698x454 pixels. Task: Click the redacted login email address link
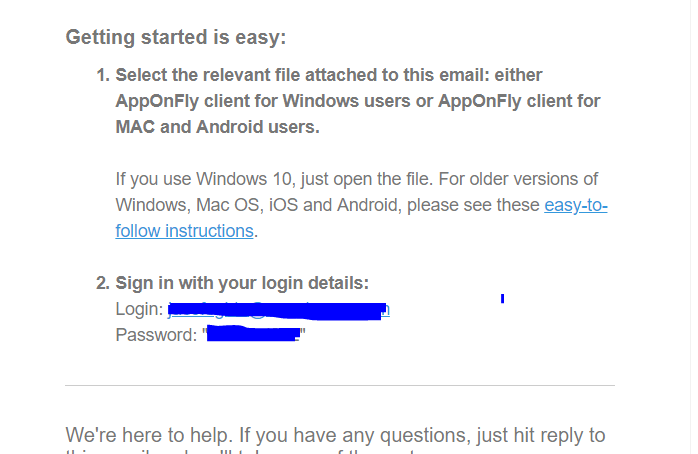tap(278, 310)
